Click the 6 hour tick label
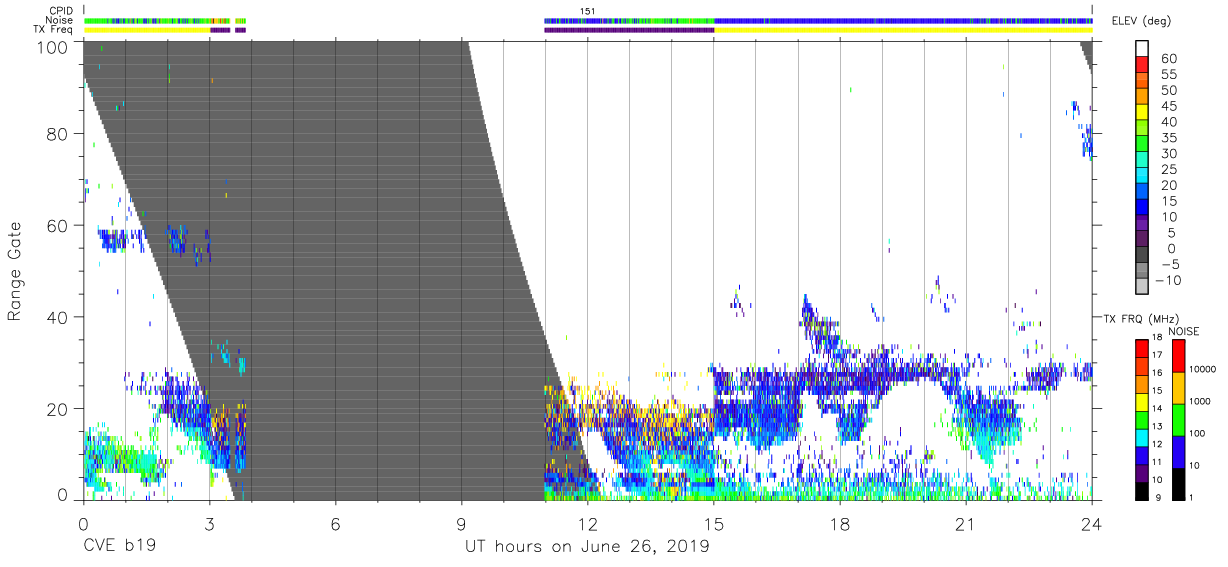Image resolution: width=1228 pixels, height=567 pixels. (335, 523)
